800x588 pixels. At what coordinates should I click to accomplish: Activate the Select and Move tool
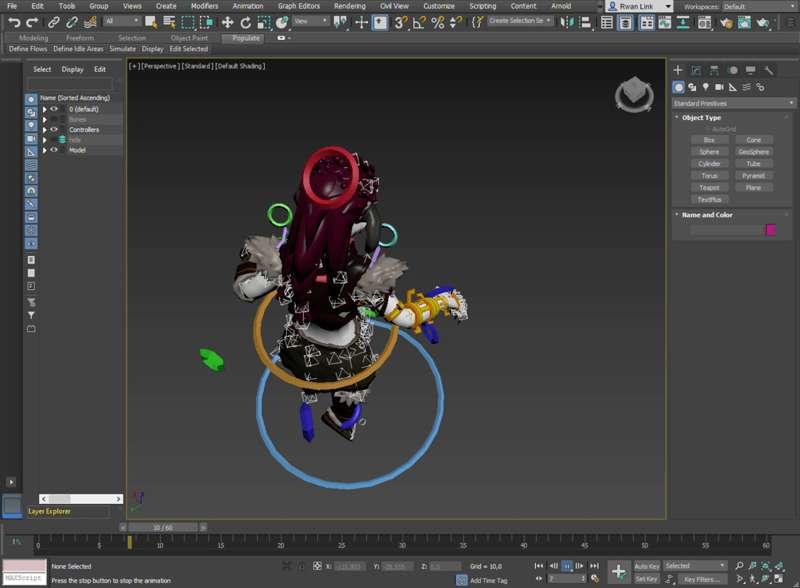tap(228, 22)
